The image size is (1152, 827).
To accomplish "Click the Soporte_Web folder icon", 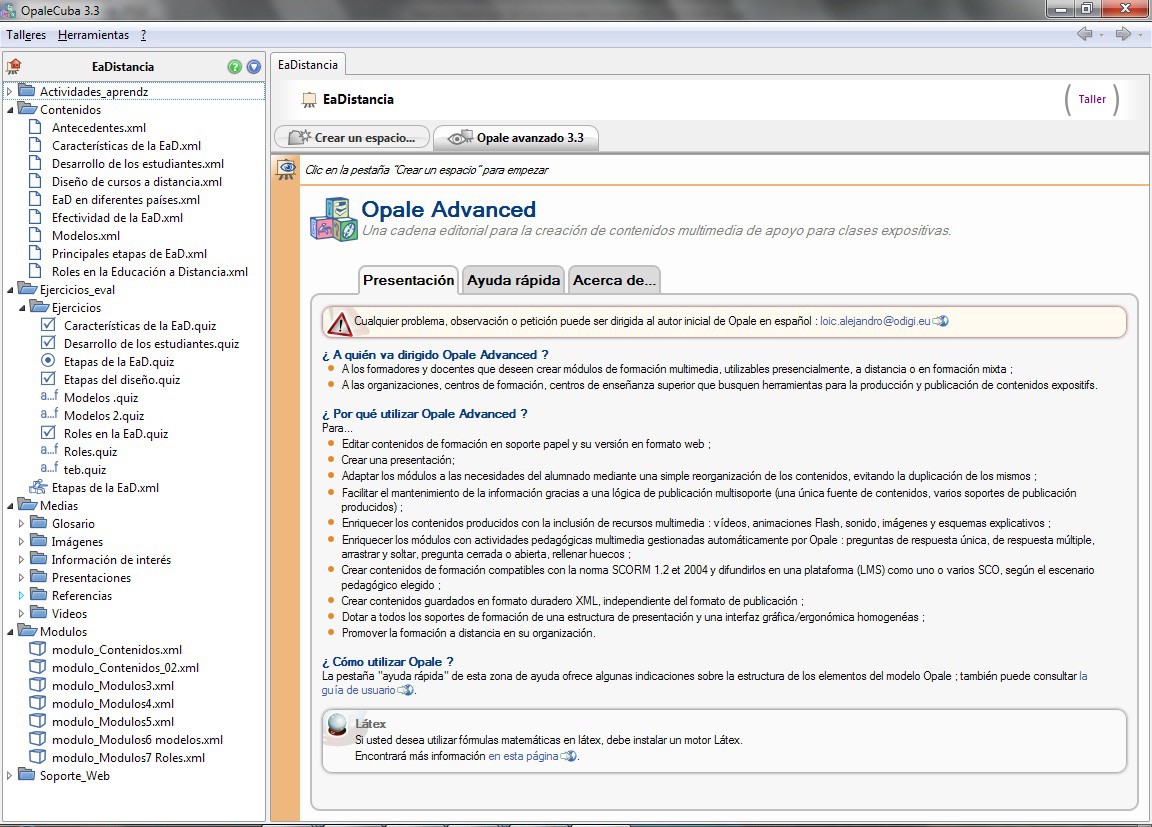I will tap(26, 775).
